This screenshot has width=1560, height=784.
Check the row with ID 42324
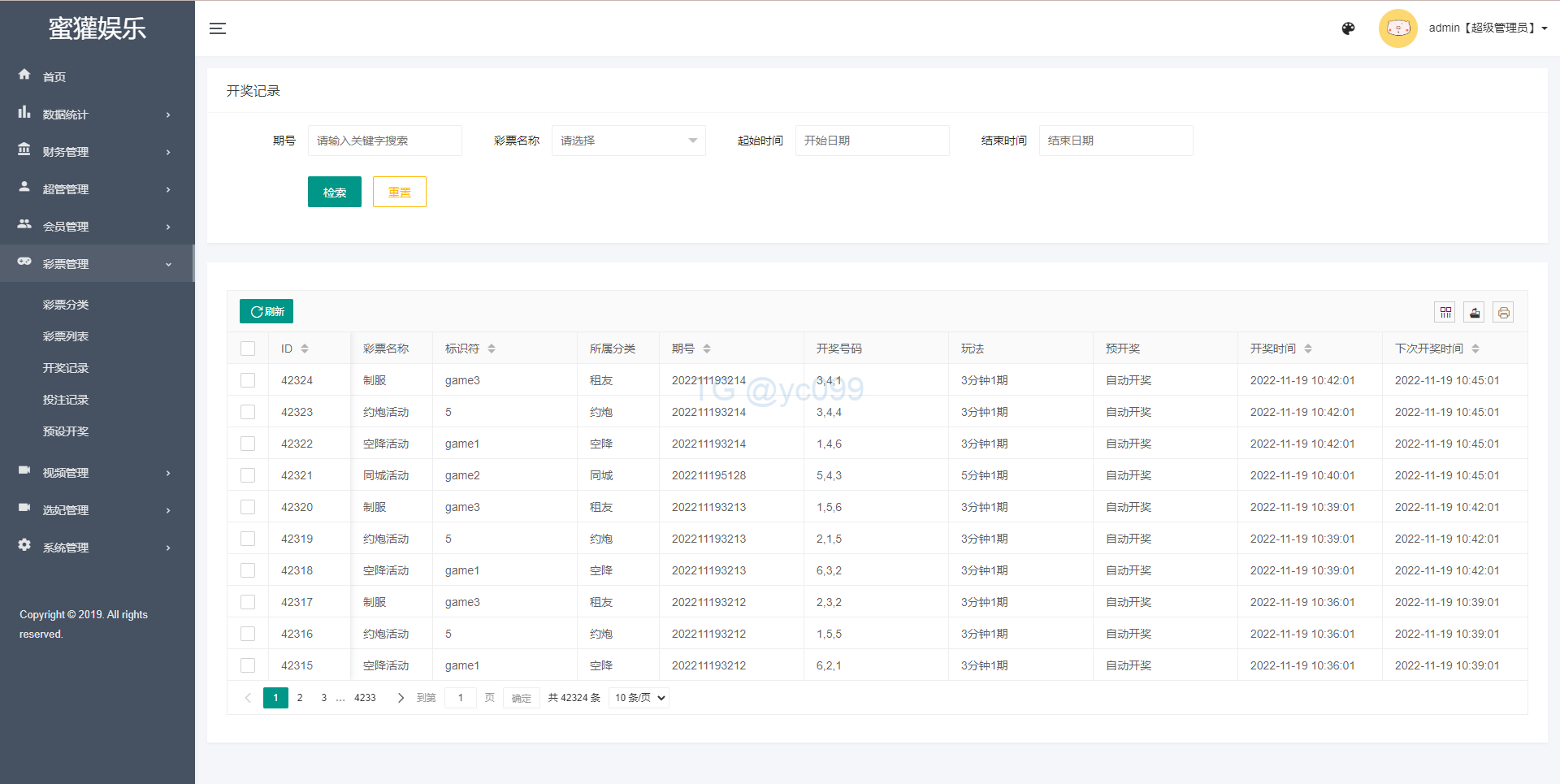(x=248, y=380)
